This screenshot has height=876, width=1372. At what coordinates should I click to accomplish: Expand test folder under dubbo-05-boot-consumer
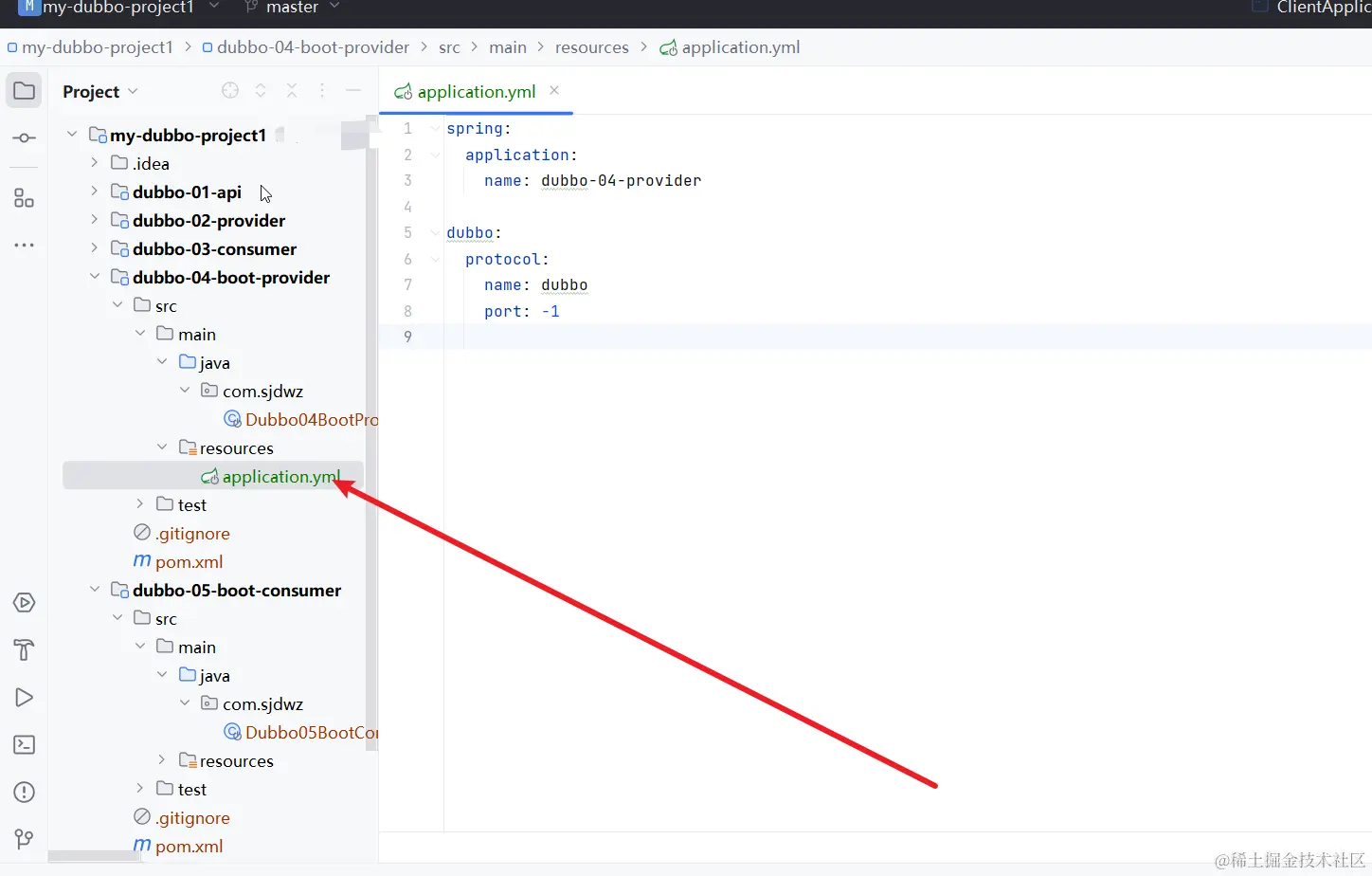click(x=140, y=789)
